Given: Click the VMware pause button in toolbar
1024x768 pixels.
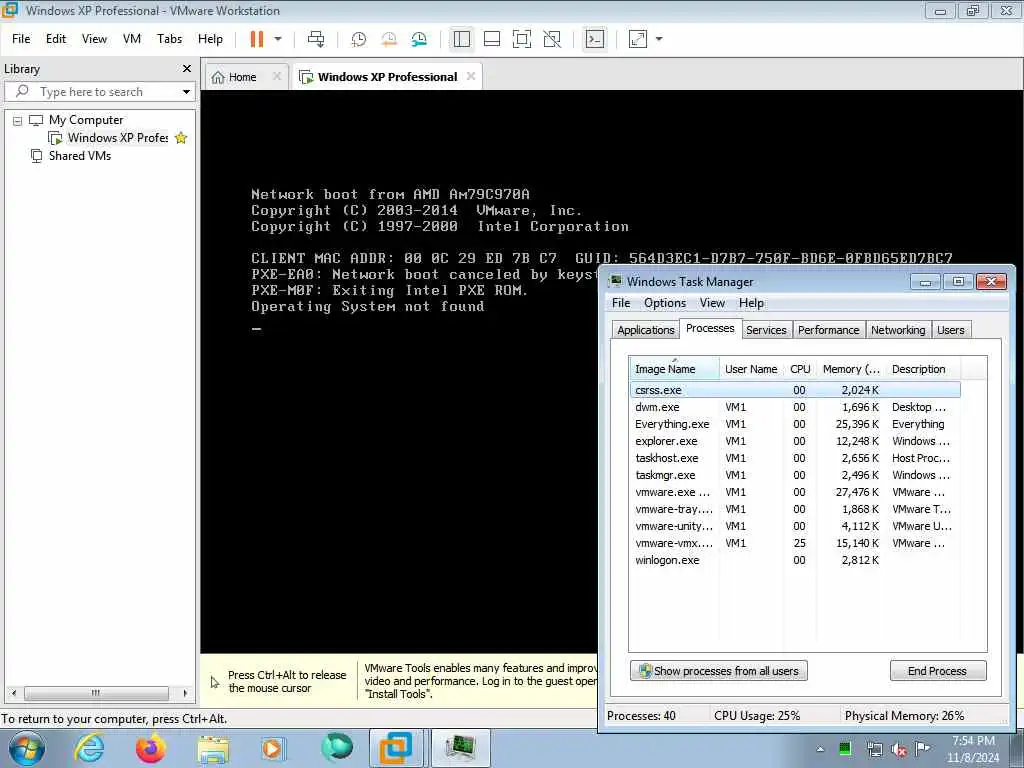Looking at the screenshot, I should tap(257, 39).
